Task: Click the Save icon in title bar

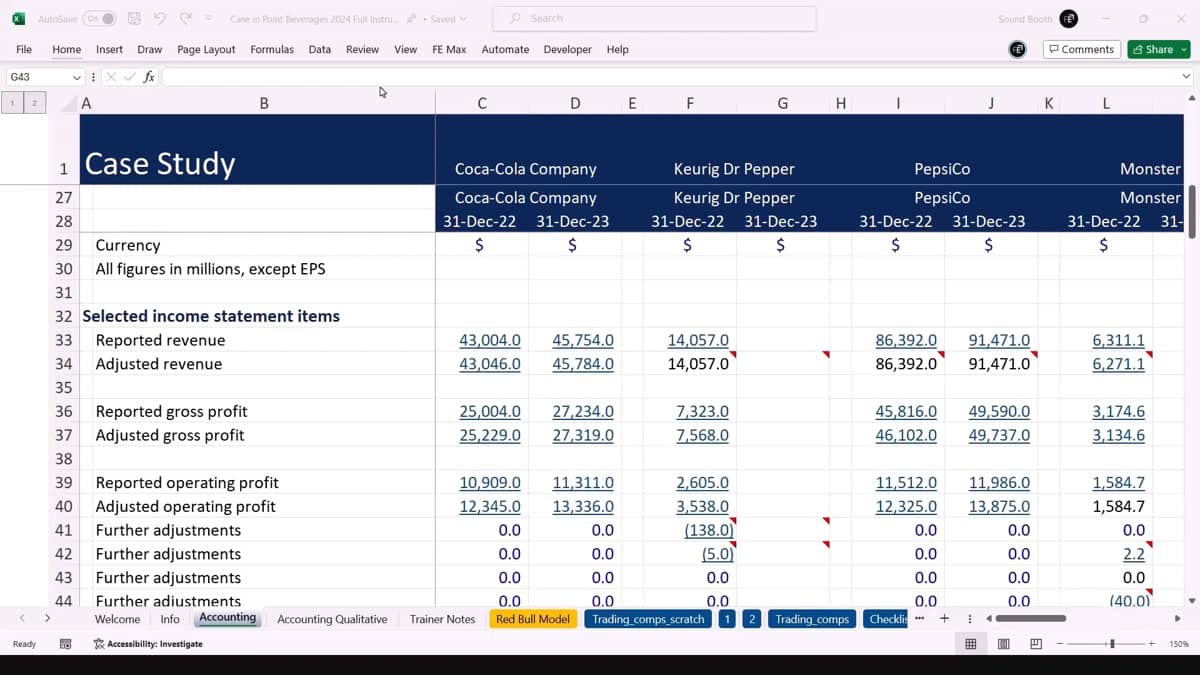Action: (135, 19)
